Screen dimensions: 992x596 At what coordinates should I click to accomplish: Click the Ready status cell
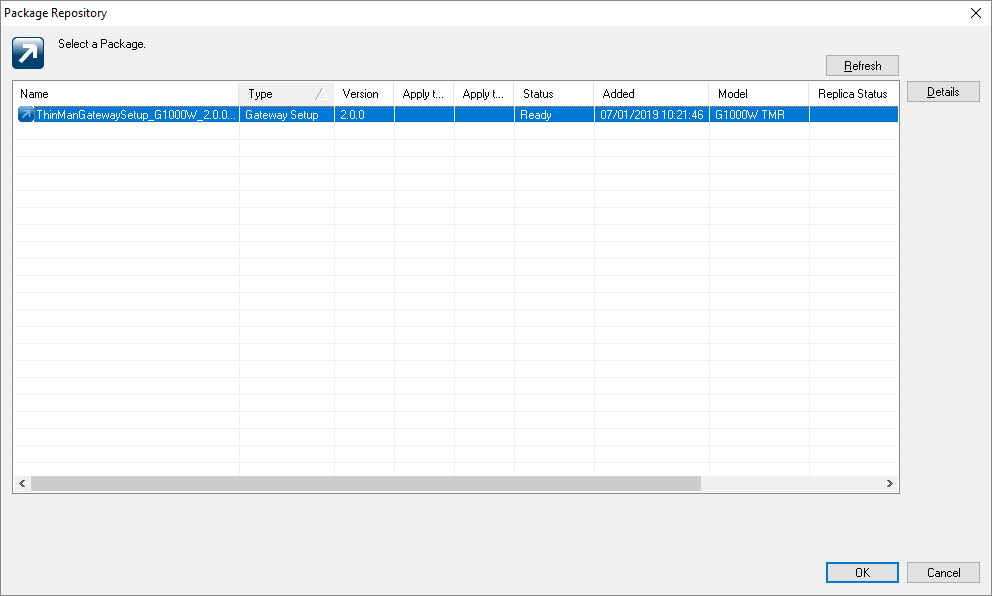tap(554, 115)
